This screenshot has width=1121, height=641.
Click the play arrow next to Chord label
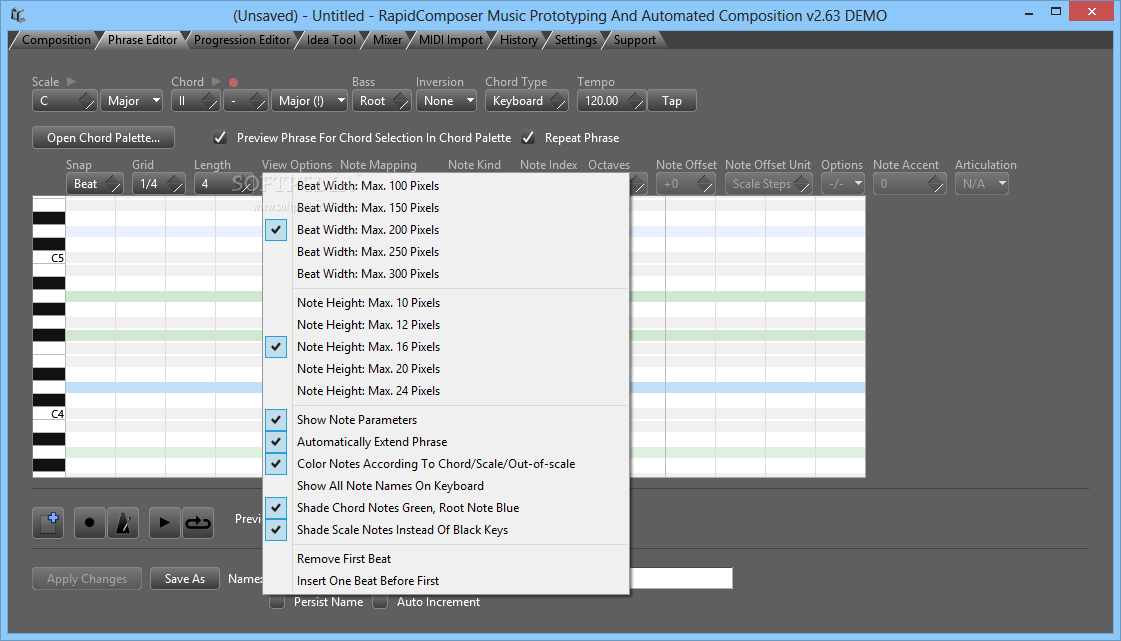pyautogui.click(x=217, y=81)
